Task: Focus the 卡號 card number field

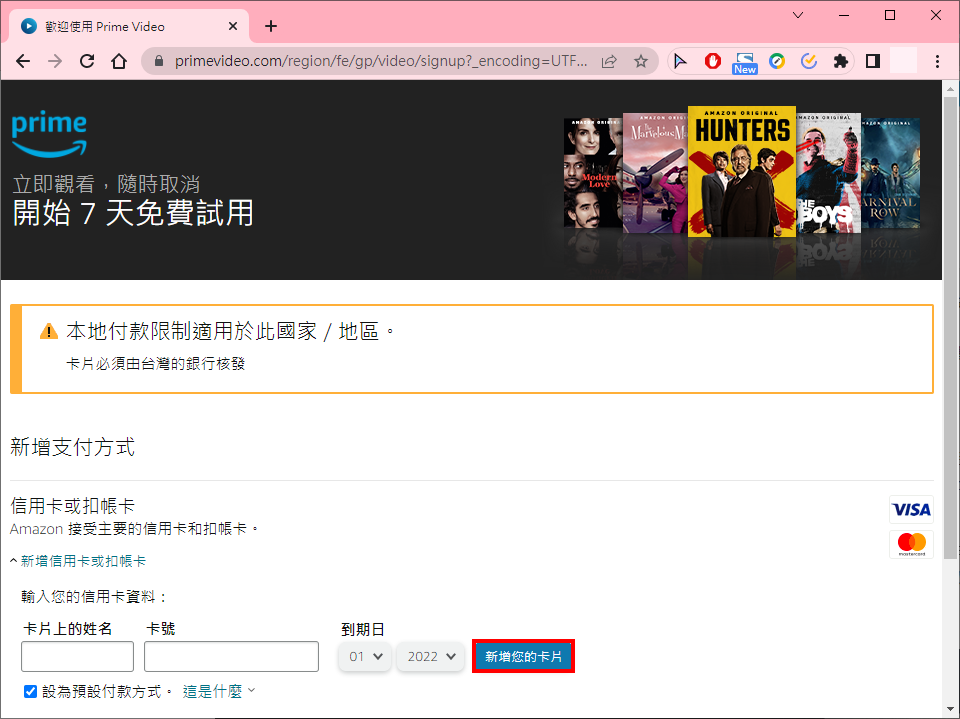Action: [231, 657]
